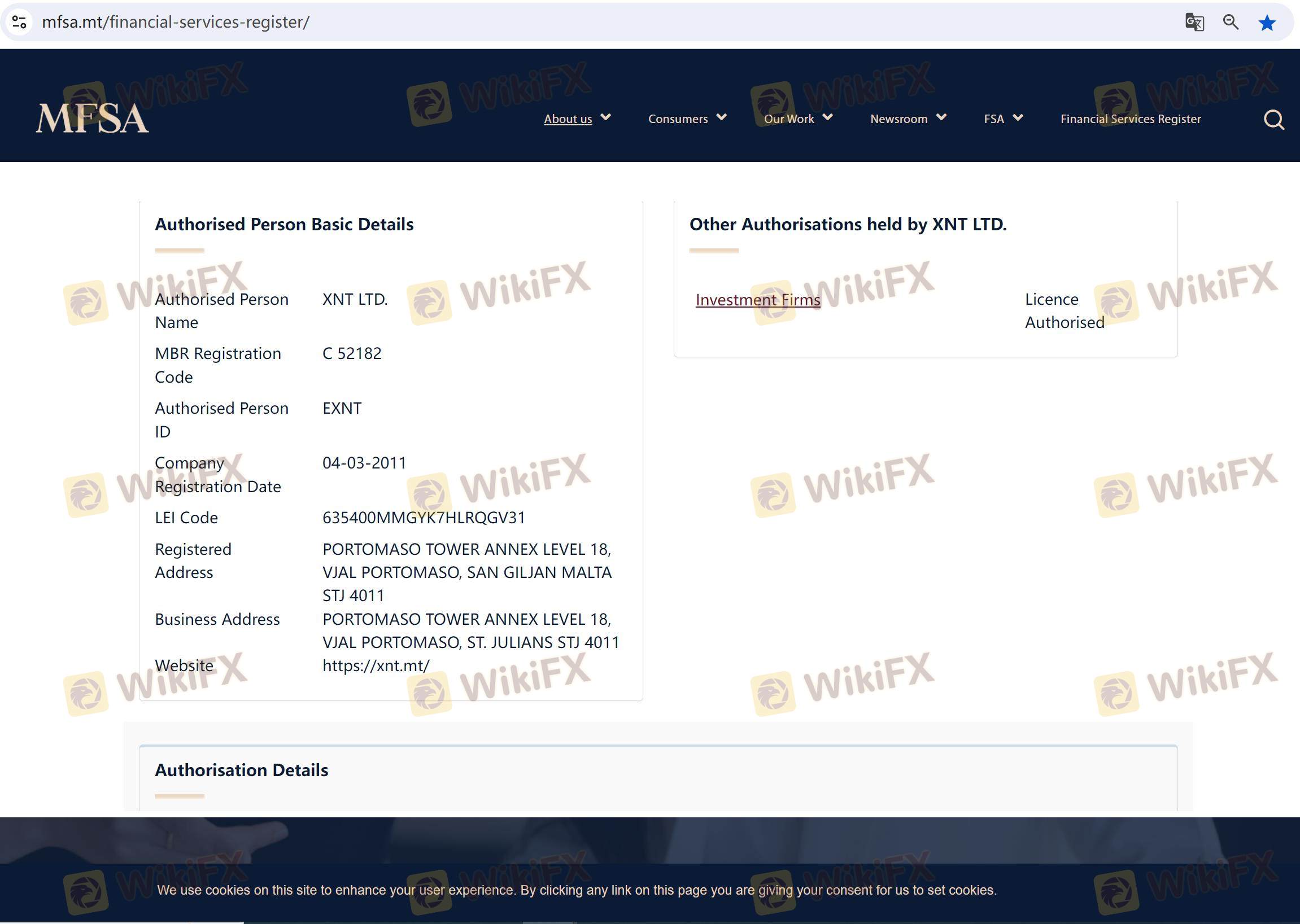The image size is (1300, 924).
Task: Click the browser translate page icon
Action: click(1194, 22)
